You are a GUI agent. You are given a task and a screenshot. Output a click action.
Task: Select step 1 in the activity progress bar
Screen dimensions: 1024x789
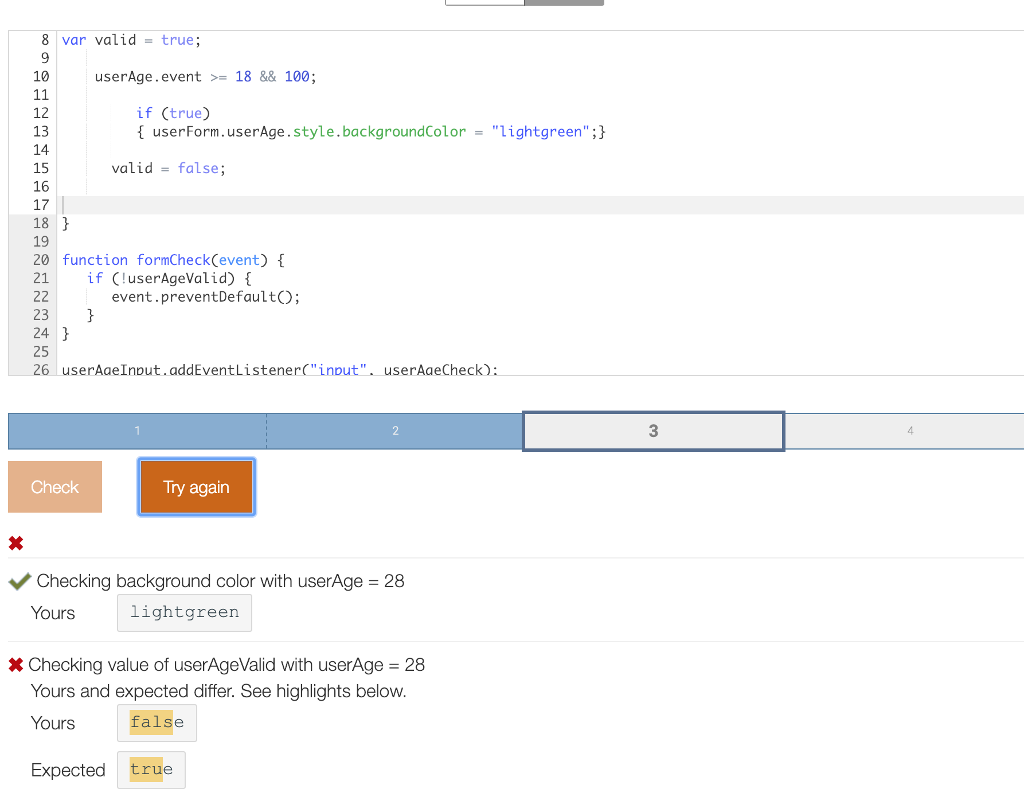136,430
